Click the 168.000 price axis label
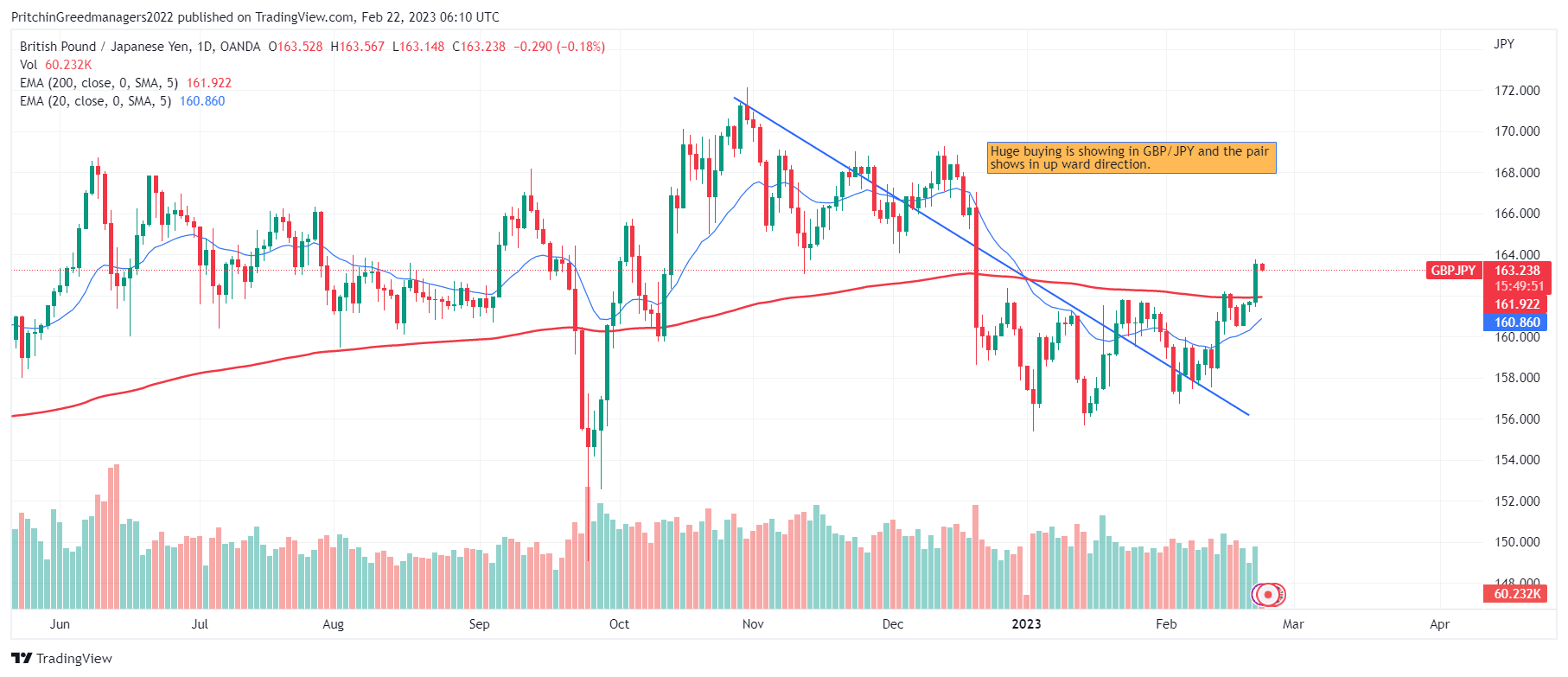Image resolution: width=1568 pixels, height=677 pixels. pyautogui.click(x=1517, y=173)
